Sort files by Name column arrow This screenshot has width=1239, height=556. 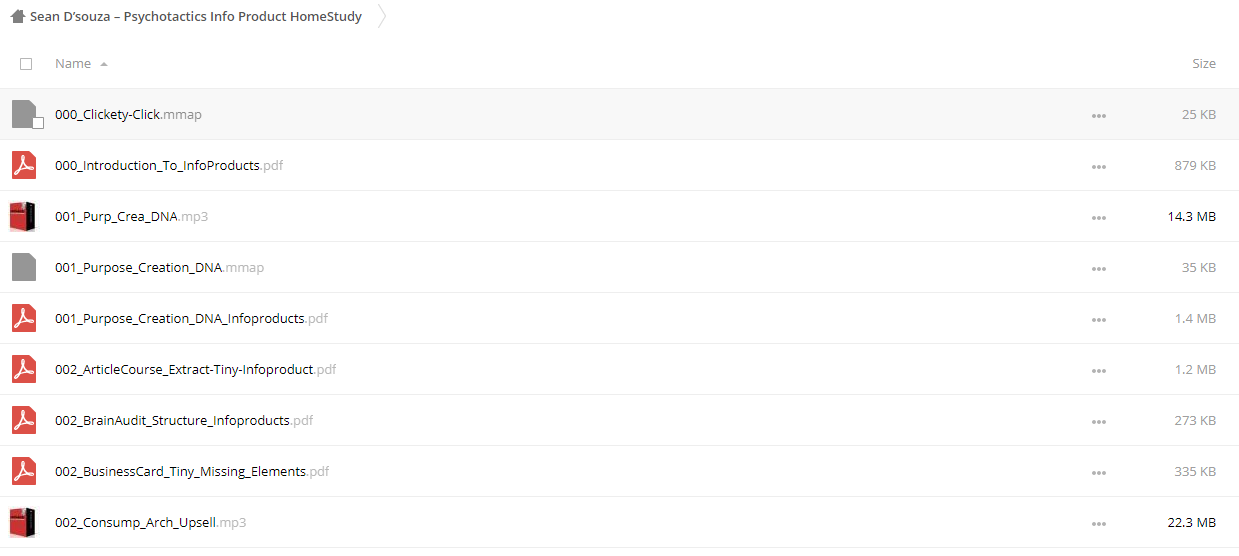pos(104,64)
